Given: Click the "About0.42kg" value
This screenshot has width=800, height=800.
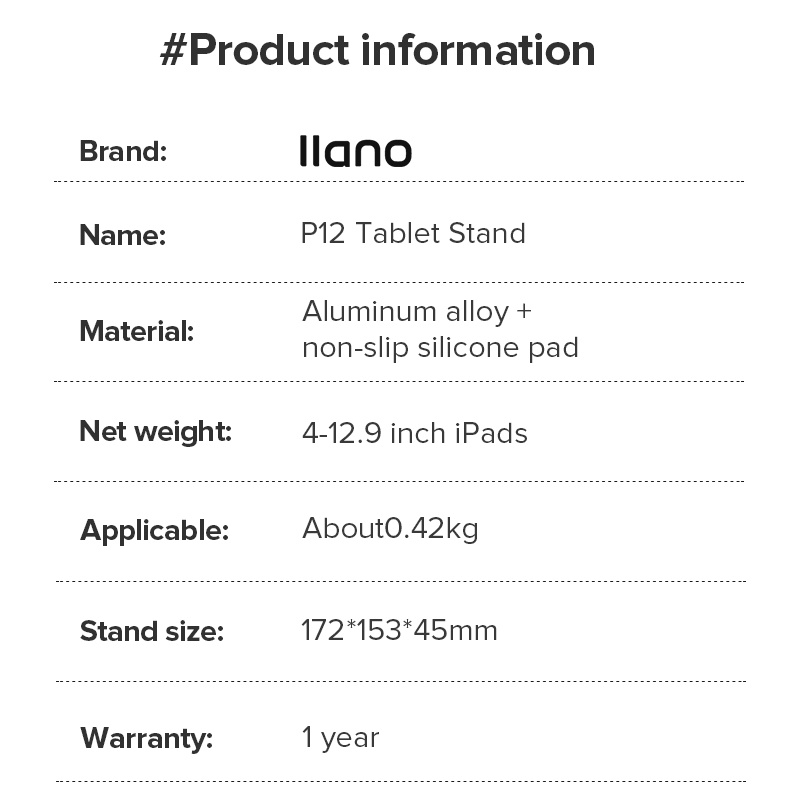Looking at the screenshot, I should pyautogui.click(x=390, y=529).
